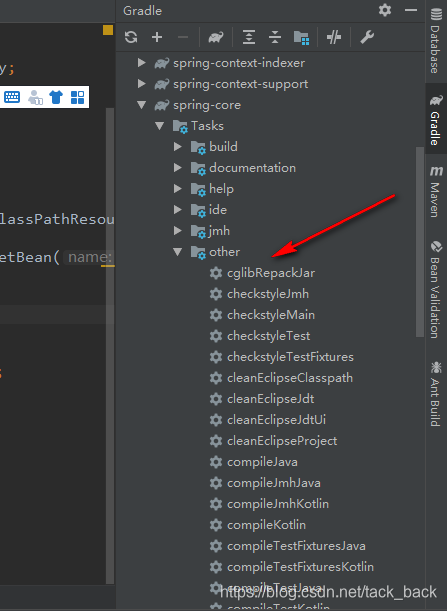Viewport: 447px width, 611px height.
Task: Click the jmh folder gear icon
Action: [x=198, y=231]
